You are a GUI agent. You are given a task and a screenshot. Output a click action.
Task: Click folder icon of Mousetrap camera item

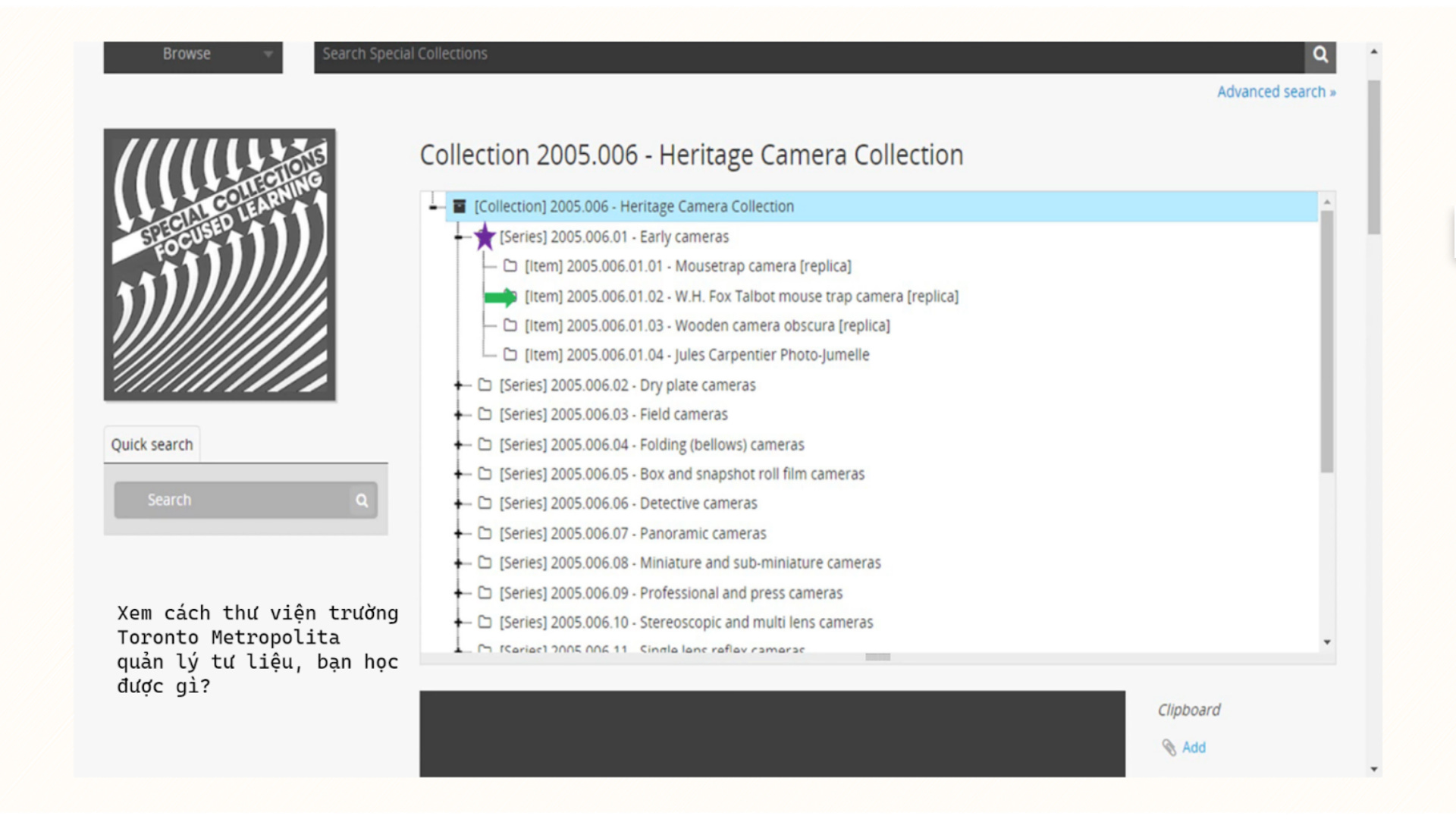pos(510,266)
